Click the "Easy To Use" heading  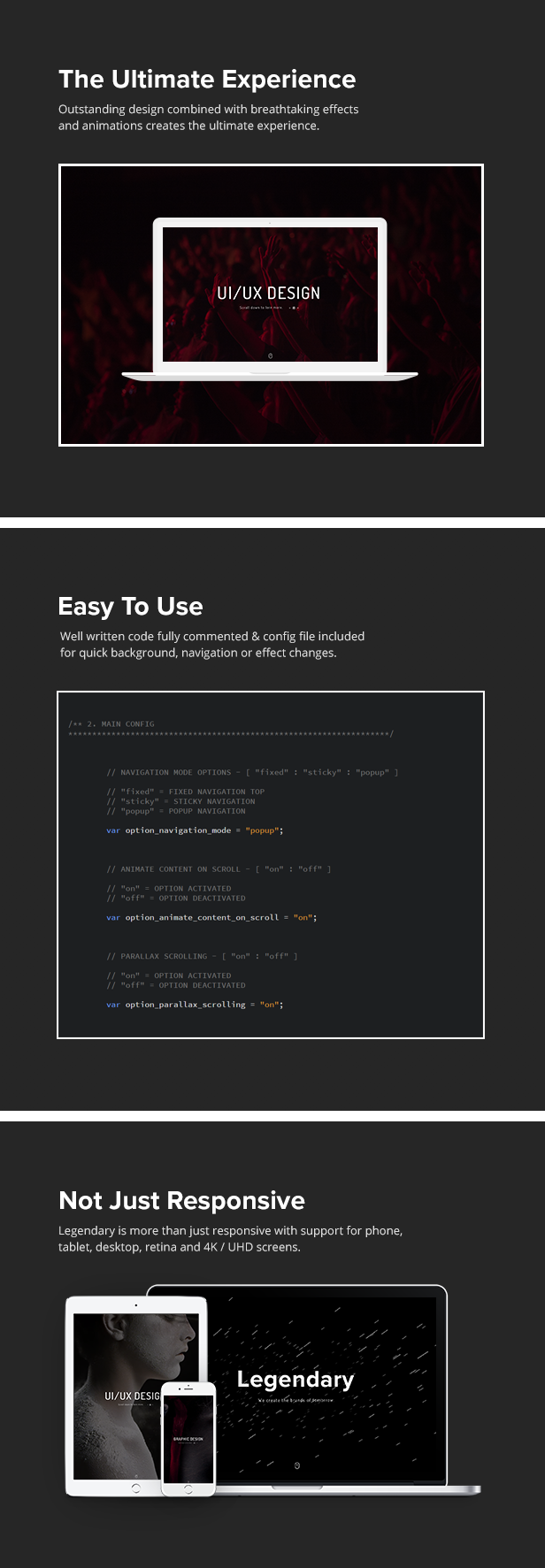(x=131, y=607)
